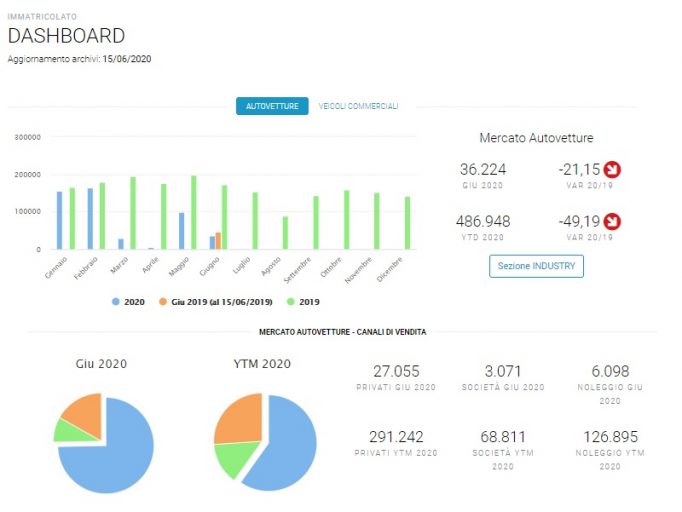
Task: Click the red down-arrow icon beside -21,15
Action: click(612, 169)
